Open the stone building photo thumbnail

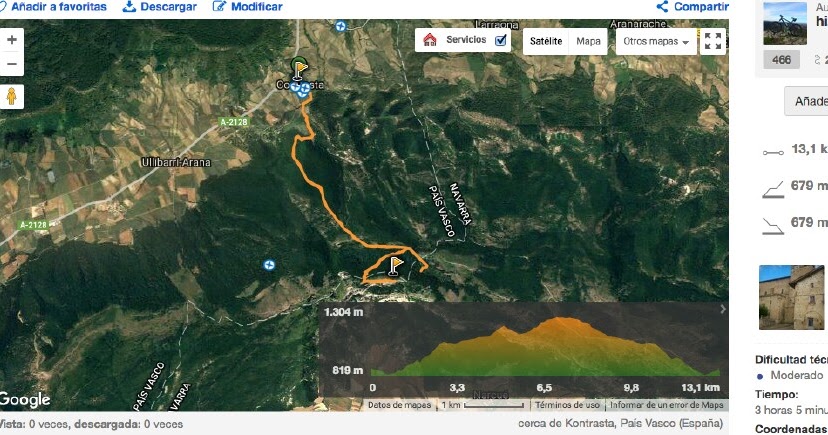pos(791,297)
